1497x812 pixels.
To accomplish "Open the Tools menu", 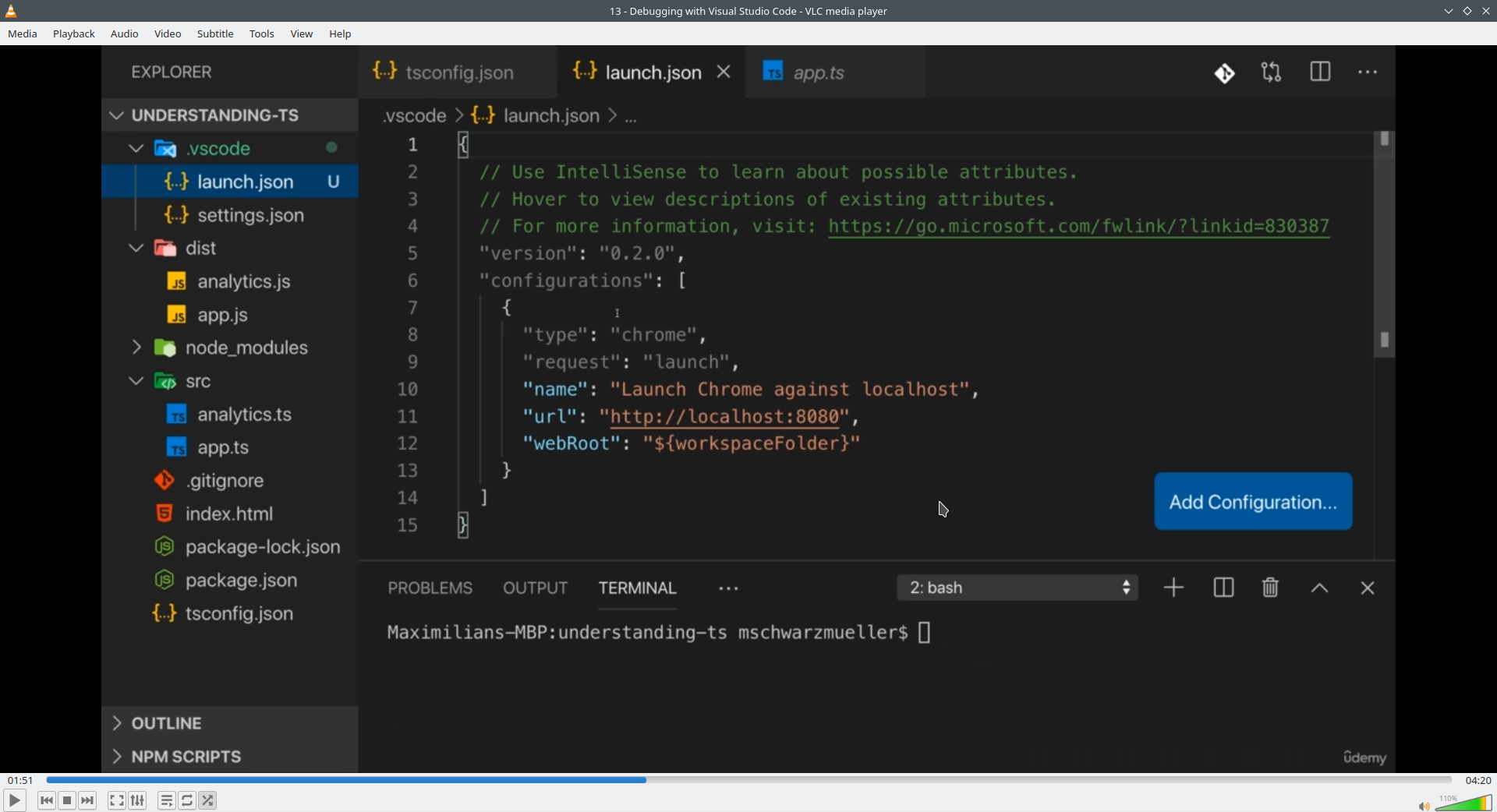I will pyautogui.click(x=262, y=34).
